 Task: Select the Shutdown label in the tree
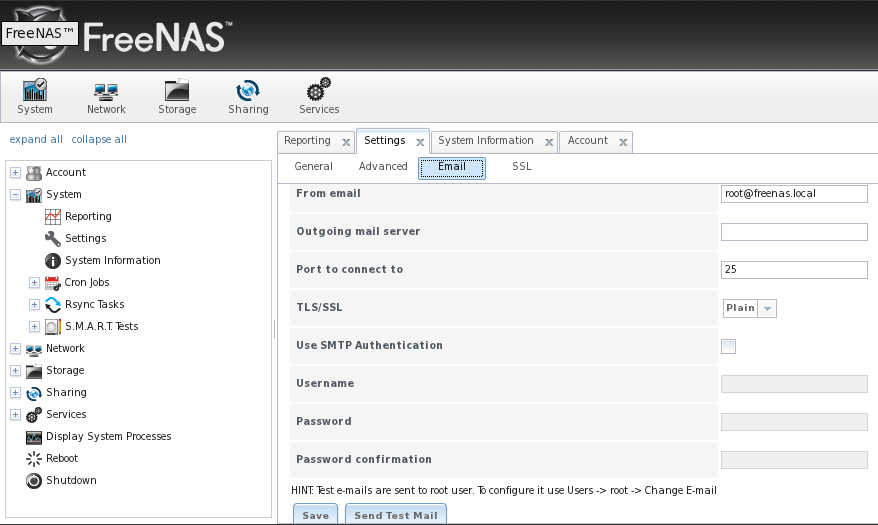[x=71, y=480]
